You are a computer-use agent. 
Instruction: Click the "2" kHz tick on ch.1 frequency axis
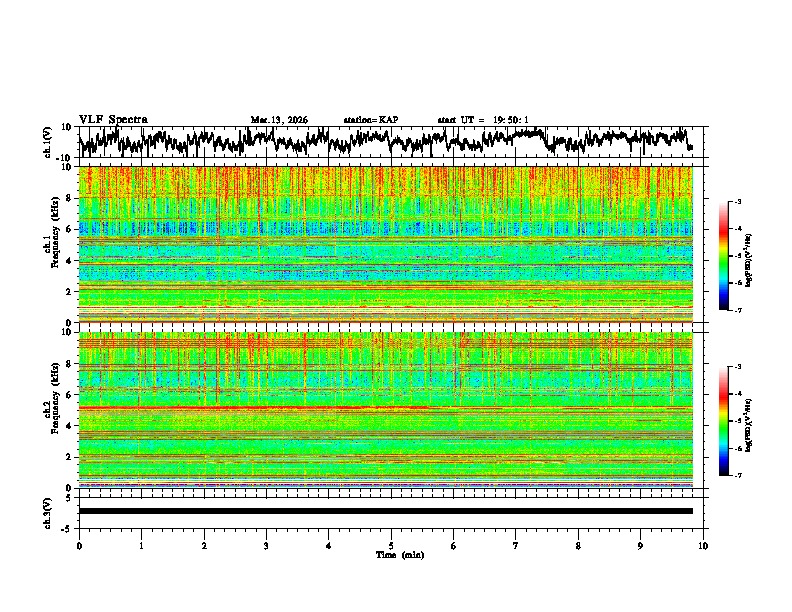[71, 291]
